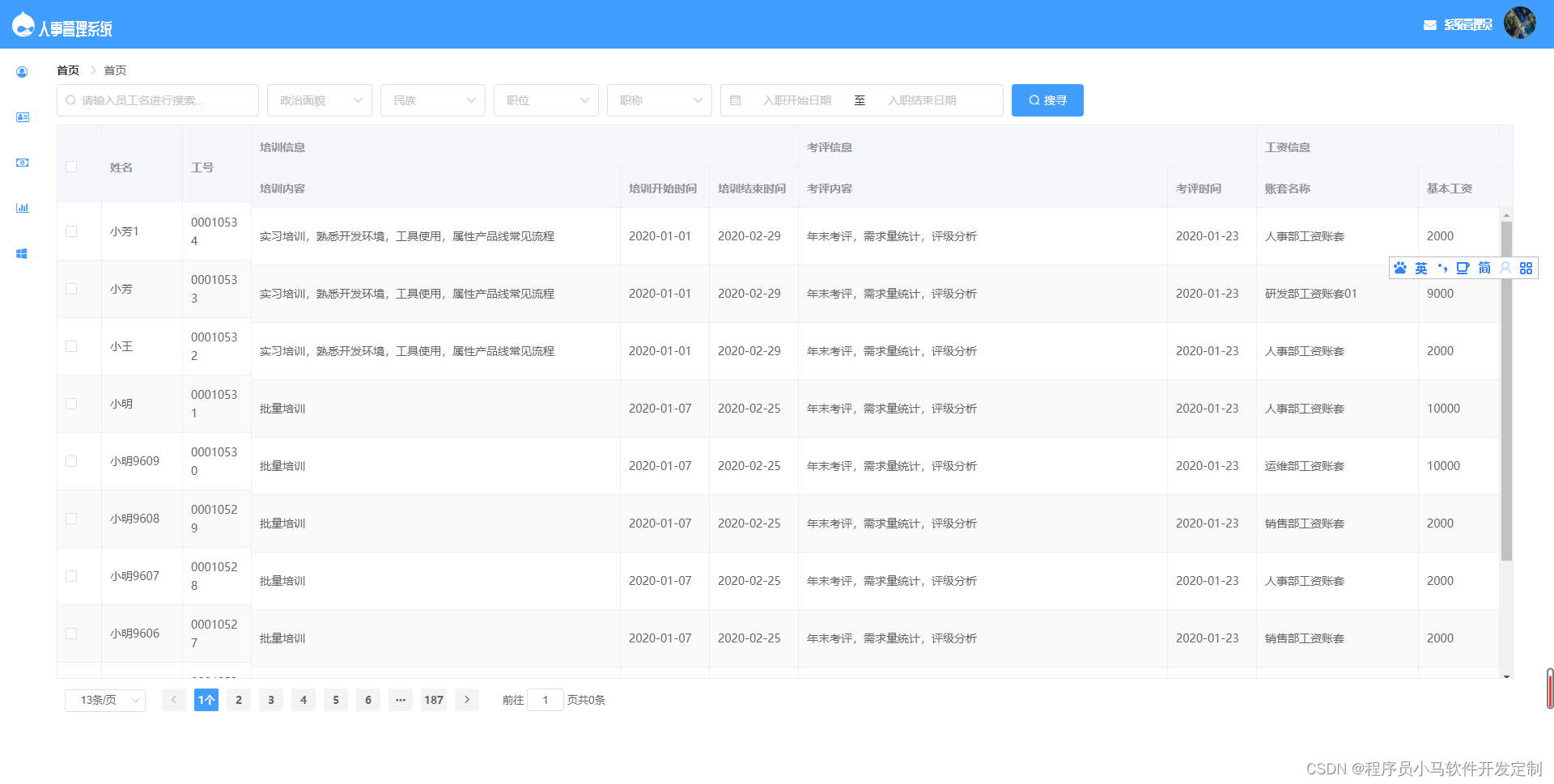Screen dimensions: 1554x784
Task: Click the 简 simplified icon in input toolbar
Action: pyautogui.click(x=1484, y=268)
